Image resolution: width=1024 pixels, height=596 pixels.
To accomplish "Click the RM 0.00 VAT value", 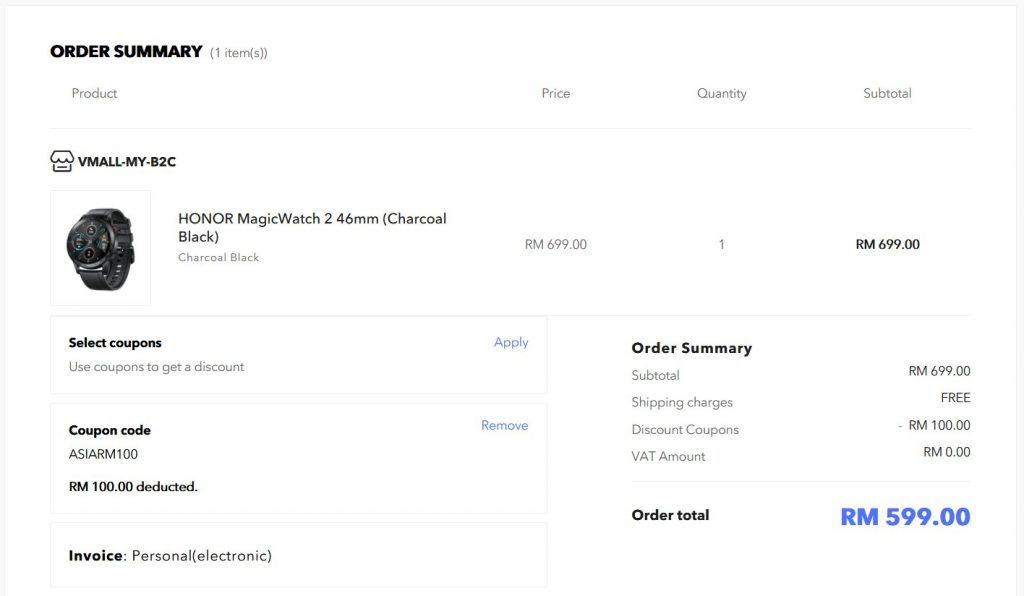I will 947,452.
